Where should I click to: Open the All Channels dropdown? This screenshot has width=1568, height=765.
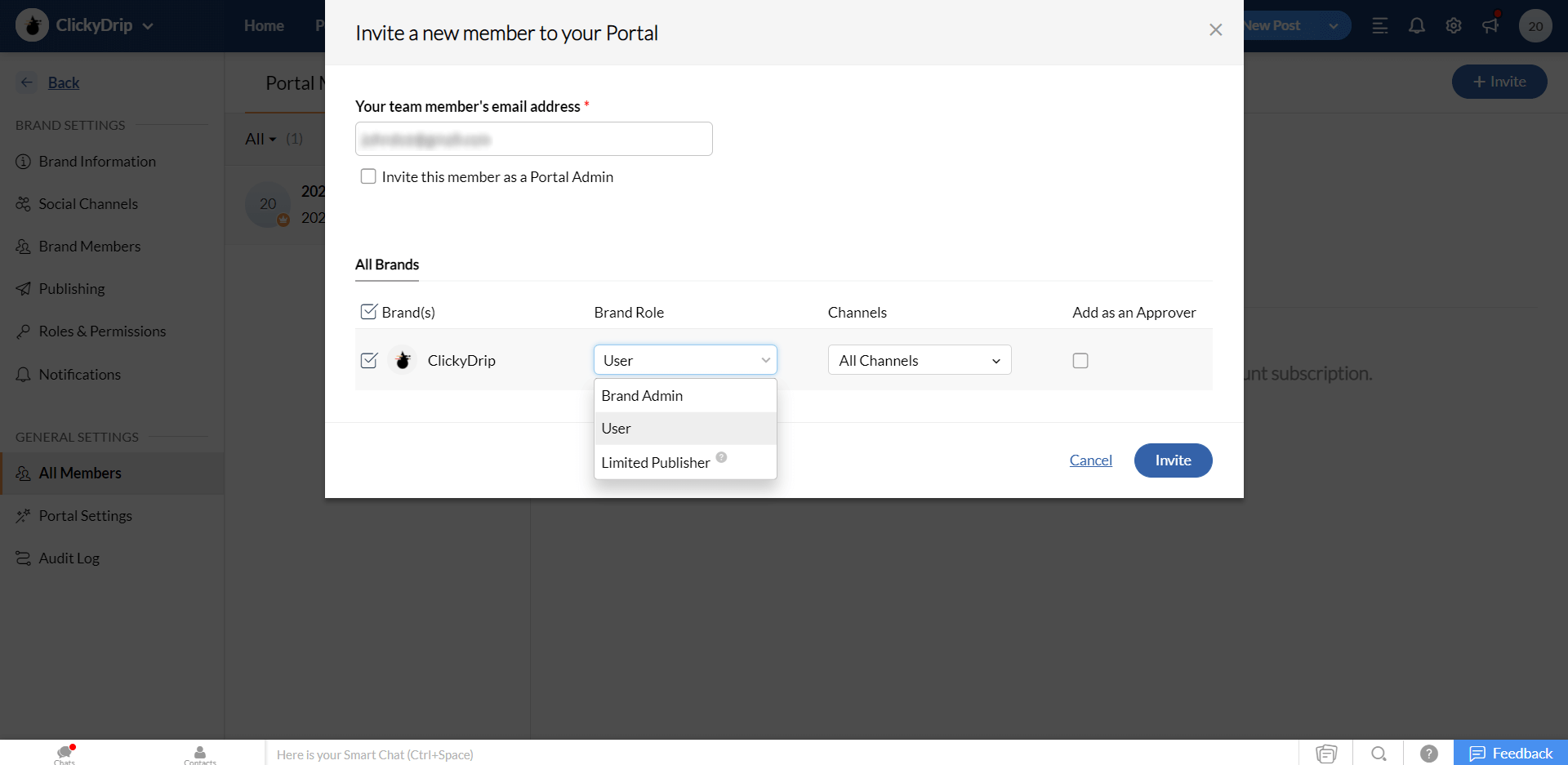coord(920,360)
